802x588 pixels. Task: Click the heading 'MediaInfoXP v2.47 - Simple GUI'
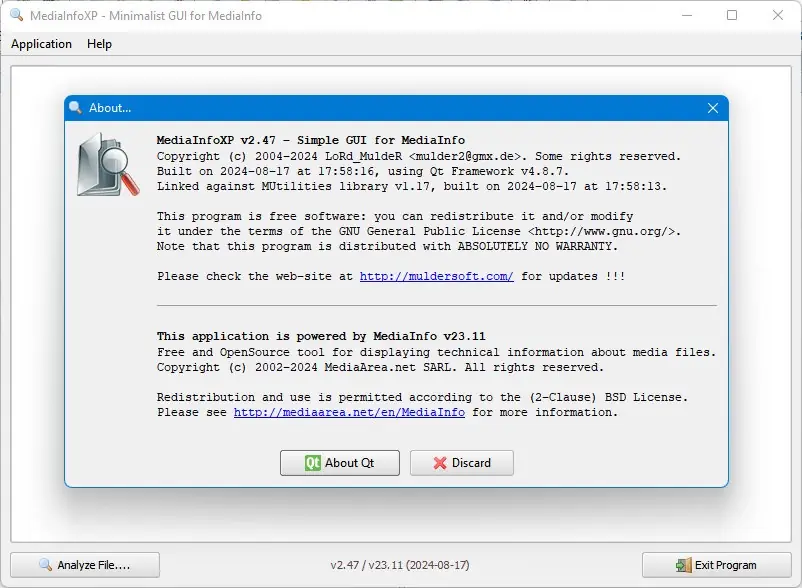click(310, 140)
